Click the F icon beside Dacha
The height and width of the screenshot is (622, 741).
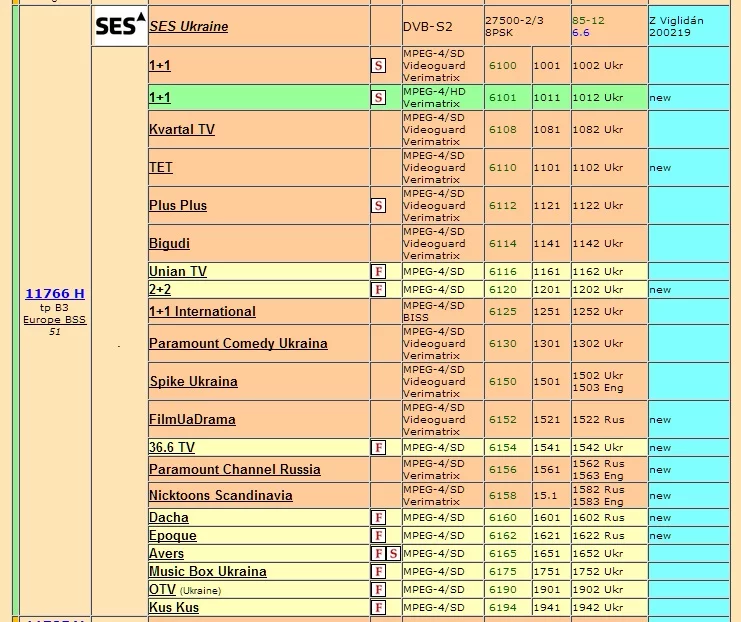[x=378, y=518]
